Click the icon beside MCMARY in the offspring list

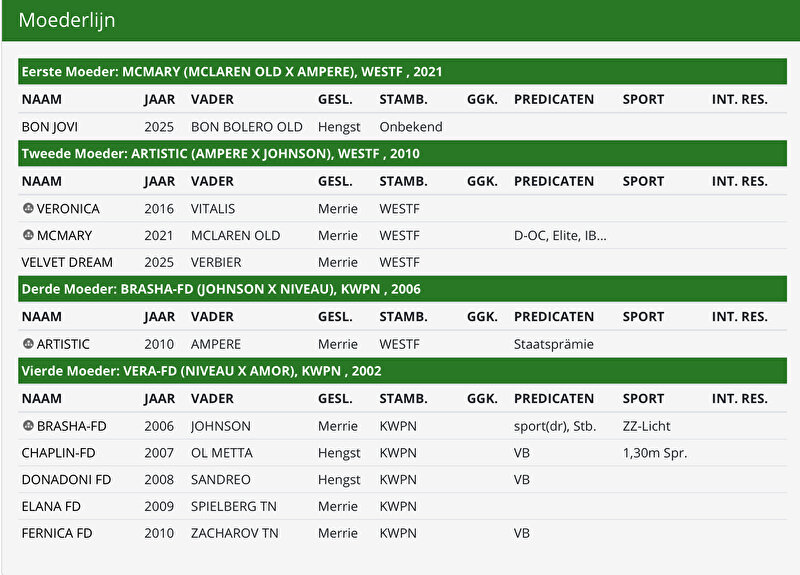coord(28,236)
